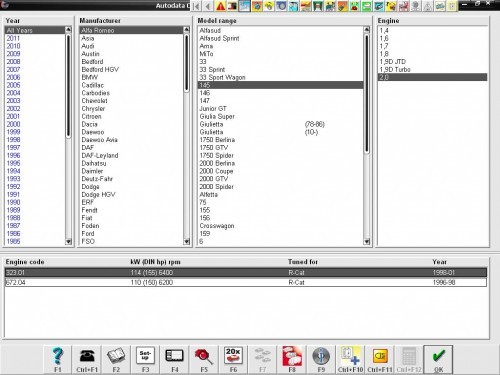Open the 20x icon labeled F6

(x=233, y=359)
